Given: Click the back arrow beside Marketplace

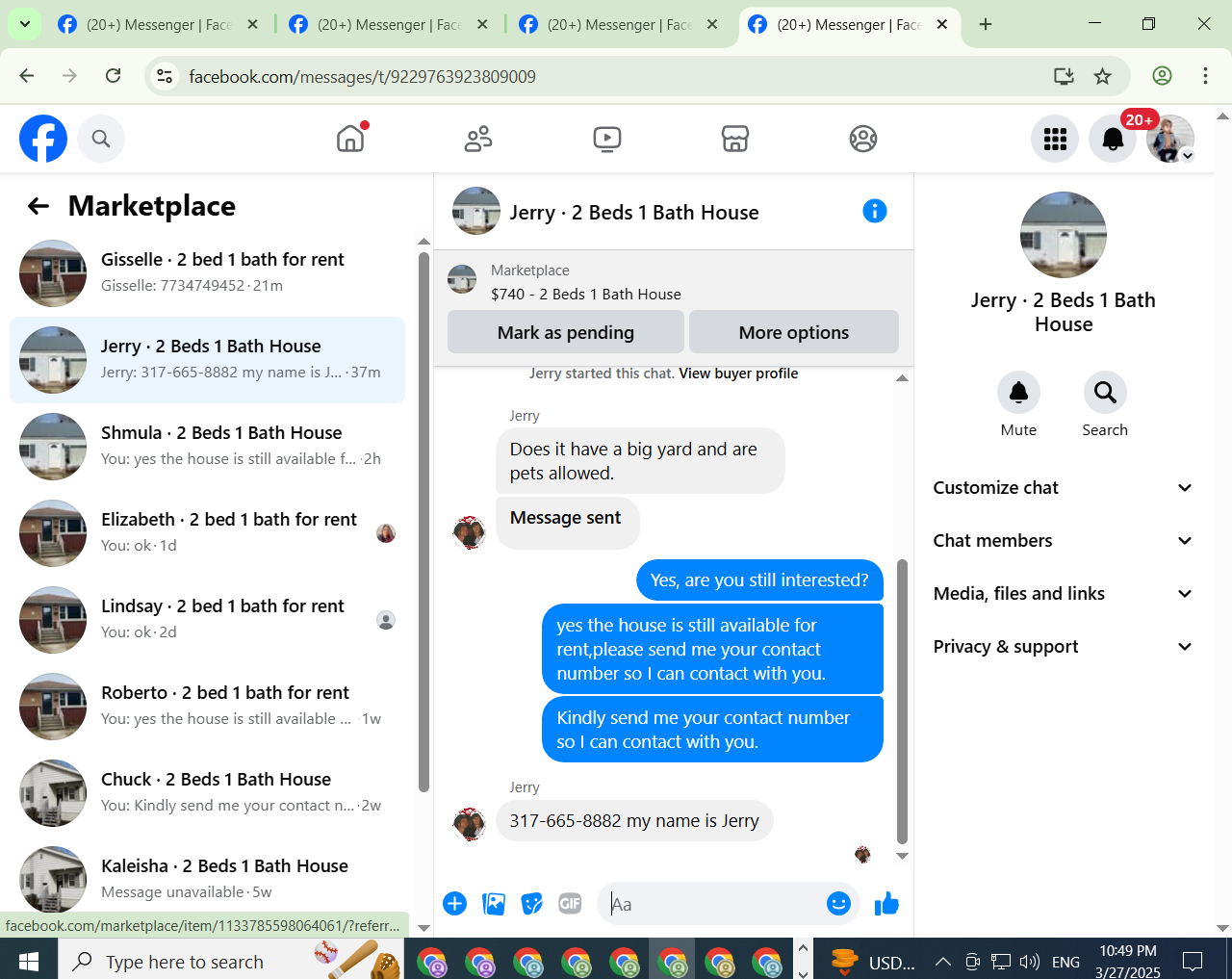Looking at the screenshot, I should 38,206.
